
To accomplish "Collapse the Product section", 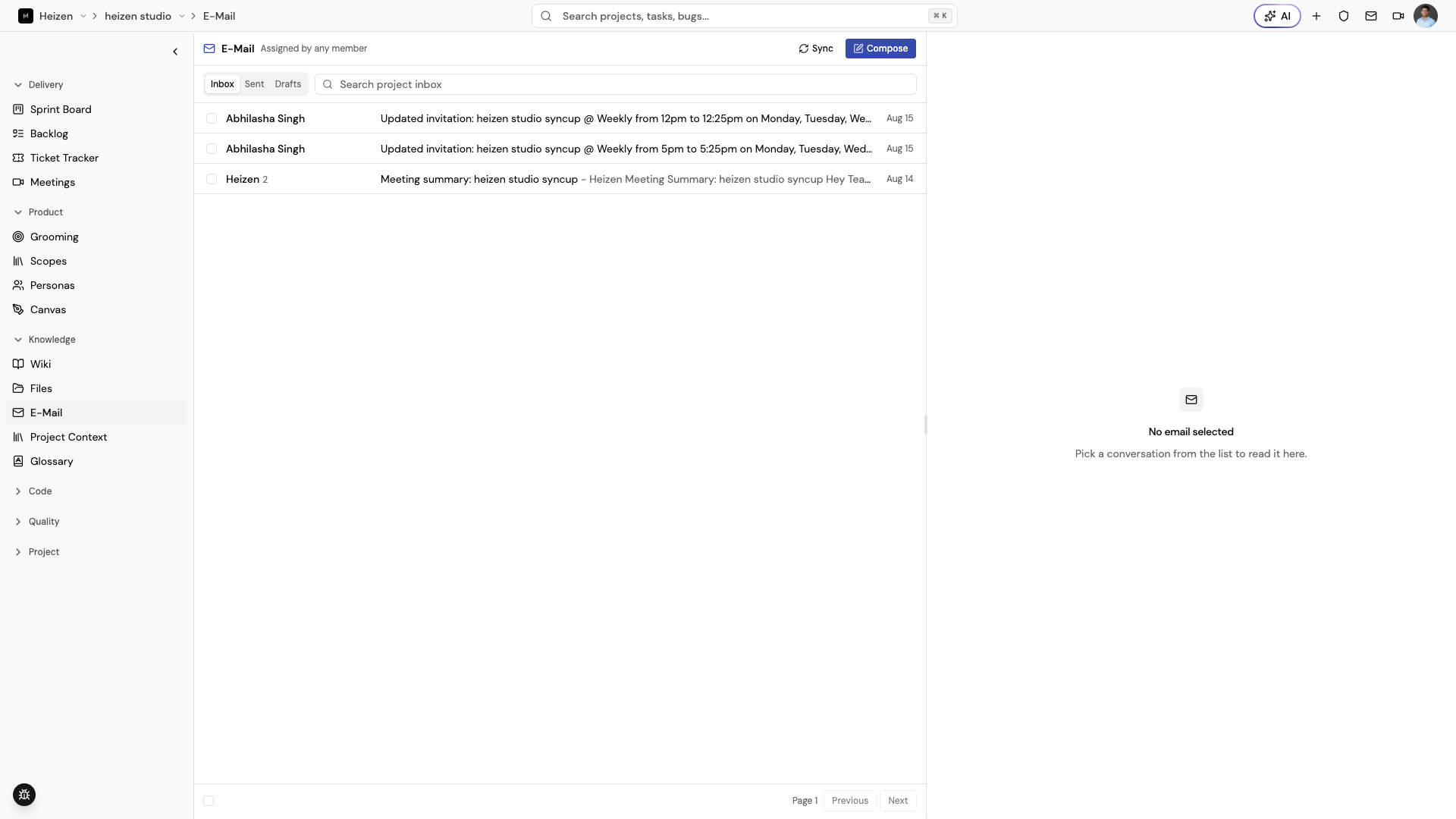I will pyautogui.click(x=38, y=212).
